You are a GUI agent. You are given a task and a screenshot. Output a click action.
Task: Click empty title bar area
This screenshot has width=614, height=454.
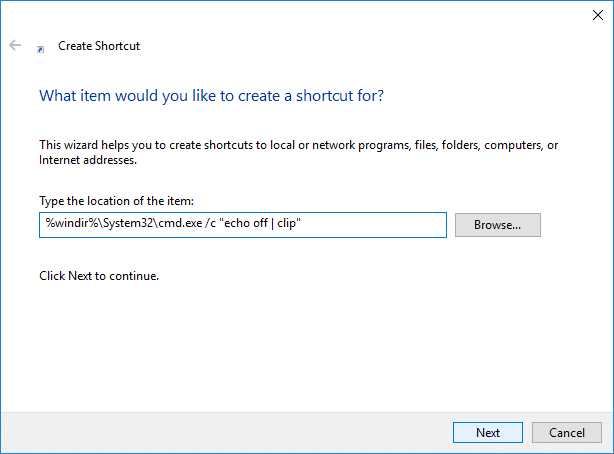[300, 14]
